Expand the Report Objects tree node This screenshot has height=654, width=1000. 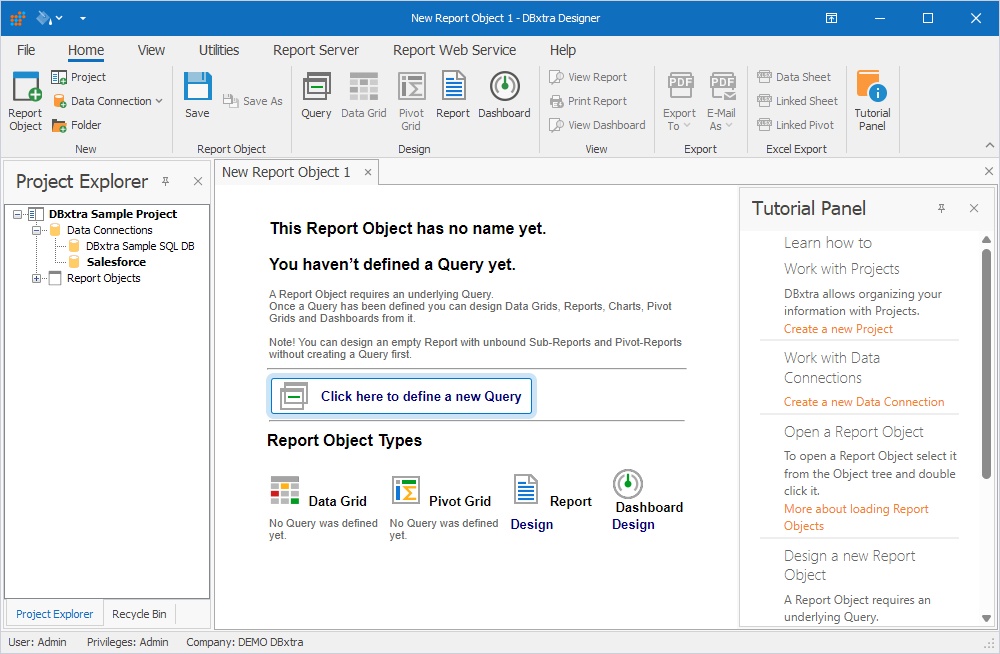34,278
